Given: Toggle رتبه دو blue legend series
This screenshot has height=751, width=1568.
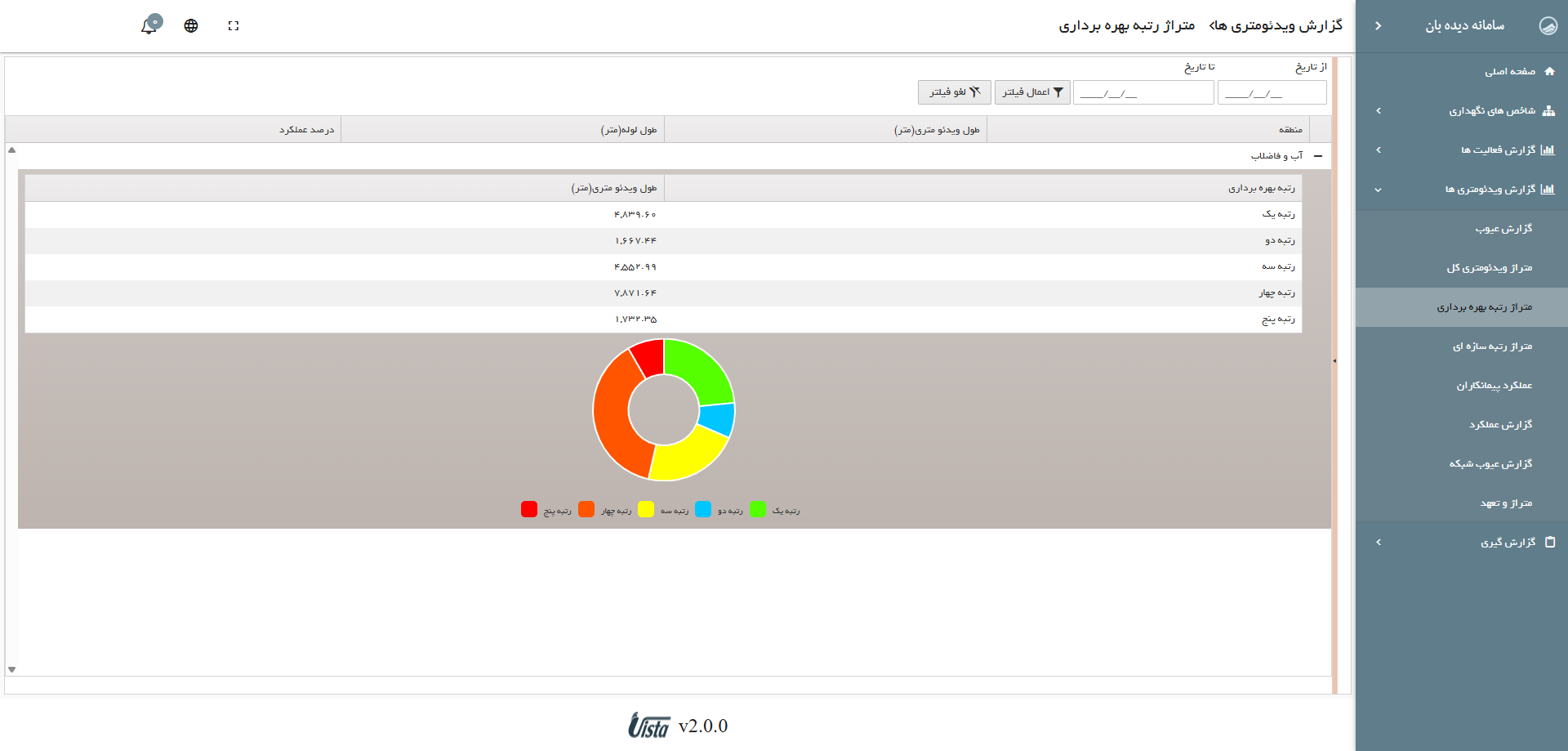Looking at the screenshot, I should point(703,510).
